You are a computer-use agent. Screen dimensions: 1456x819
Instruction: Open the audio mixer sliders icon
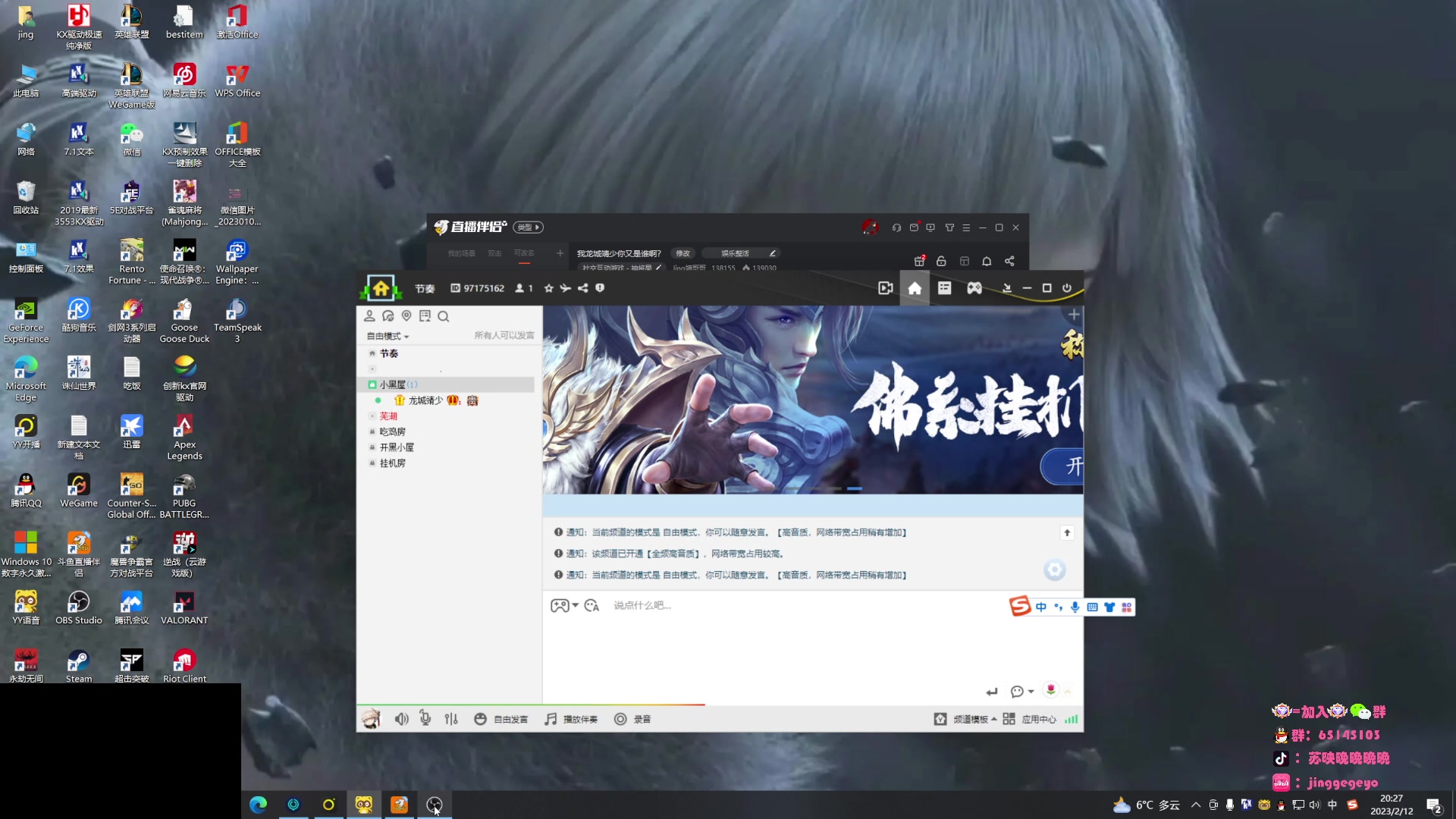451,719
